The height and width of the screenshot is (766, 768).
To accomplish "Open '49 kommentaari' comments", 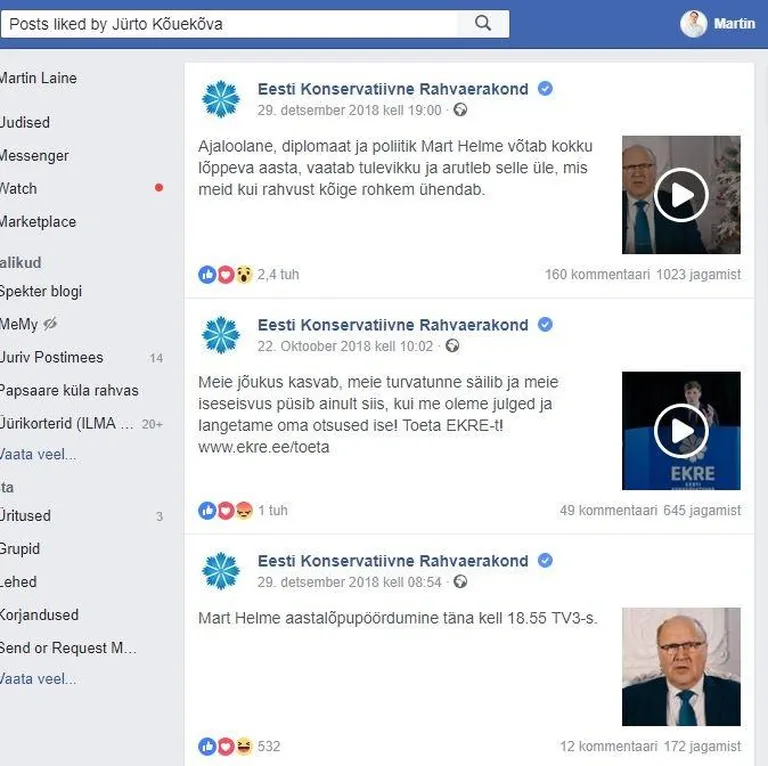I will (608, 510).
